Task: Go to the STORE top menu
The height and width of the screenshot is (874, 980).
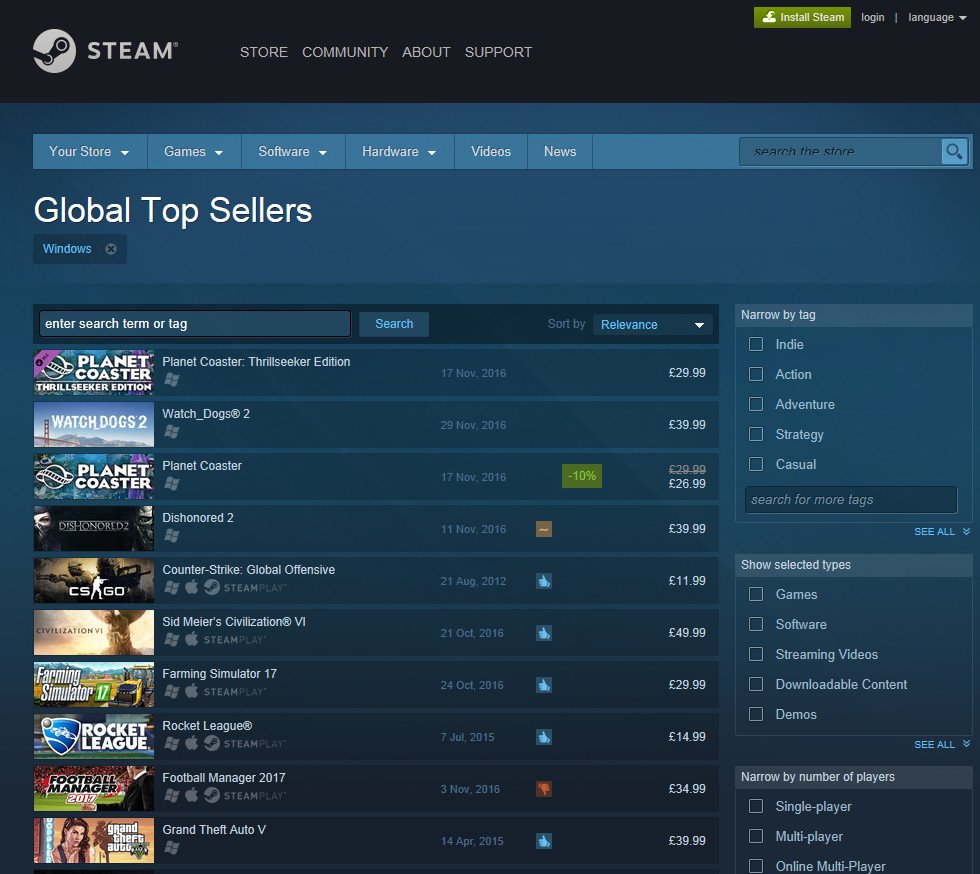Action: click(x=264, y=52)
